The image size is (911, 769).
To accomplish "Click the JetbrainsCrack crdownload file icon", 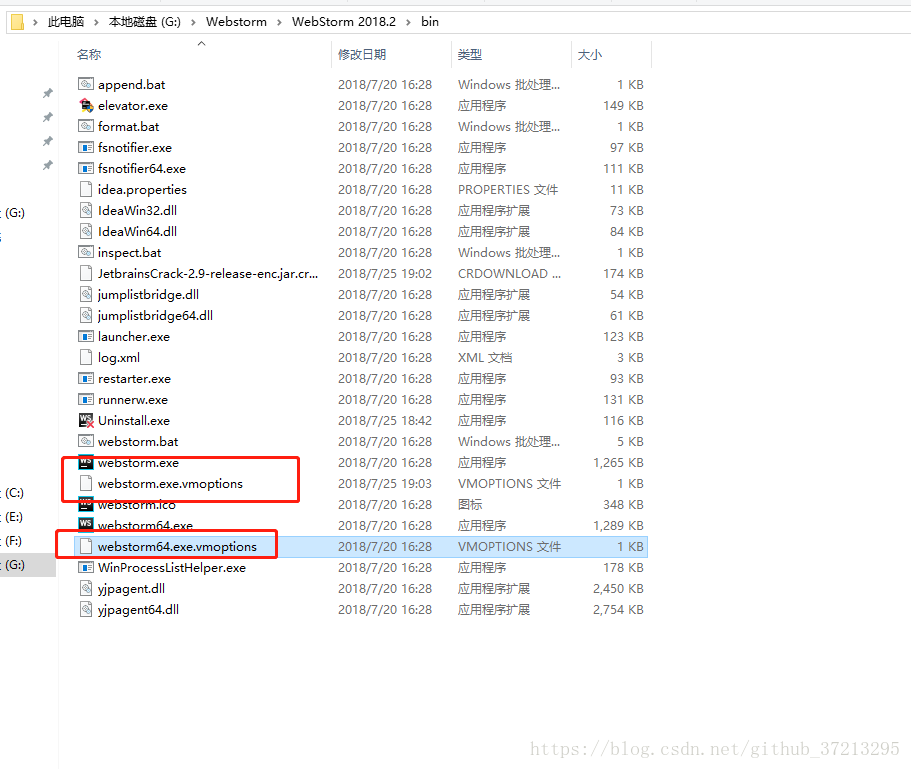I will pos(86,273).
